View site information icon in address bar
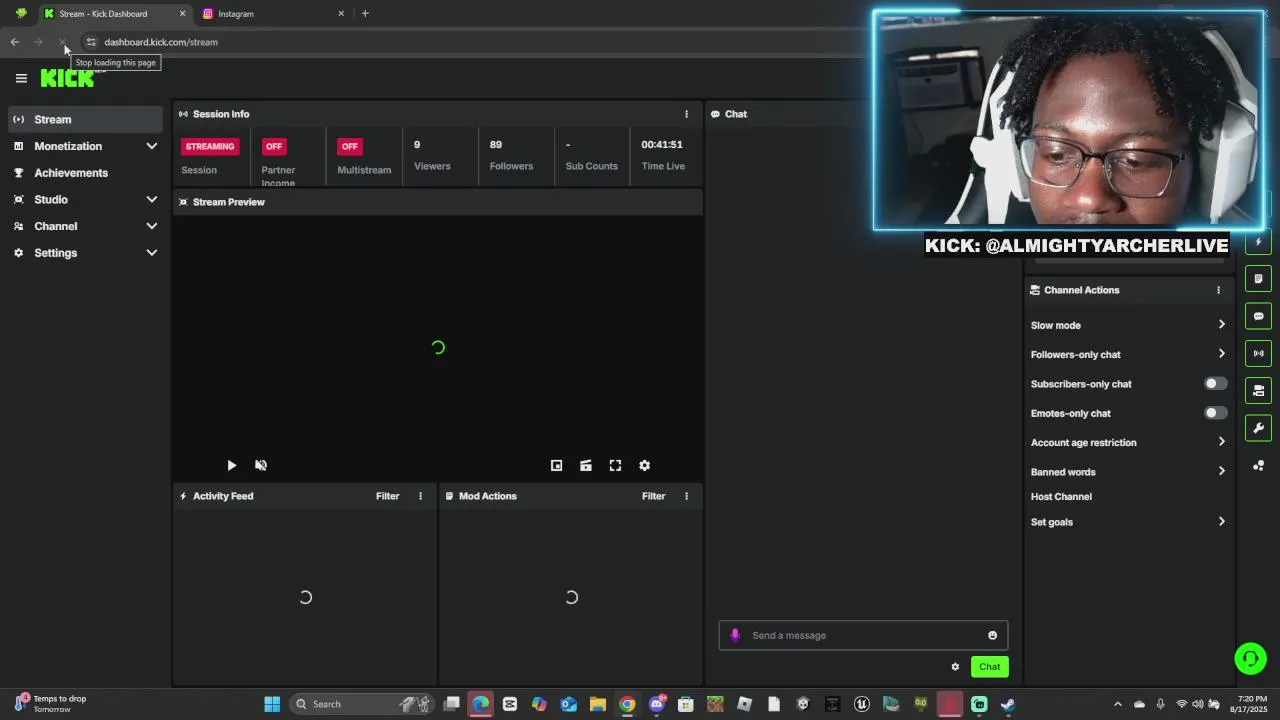 (90, 42)
